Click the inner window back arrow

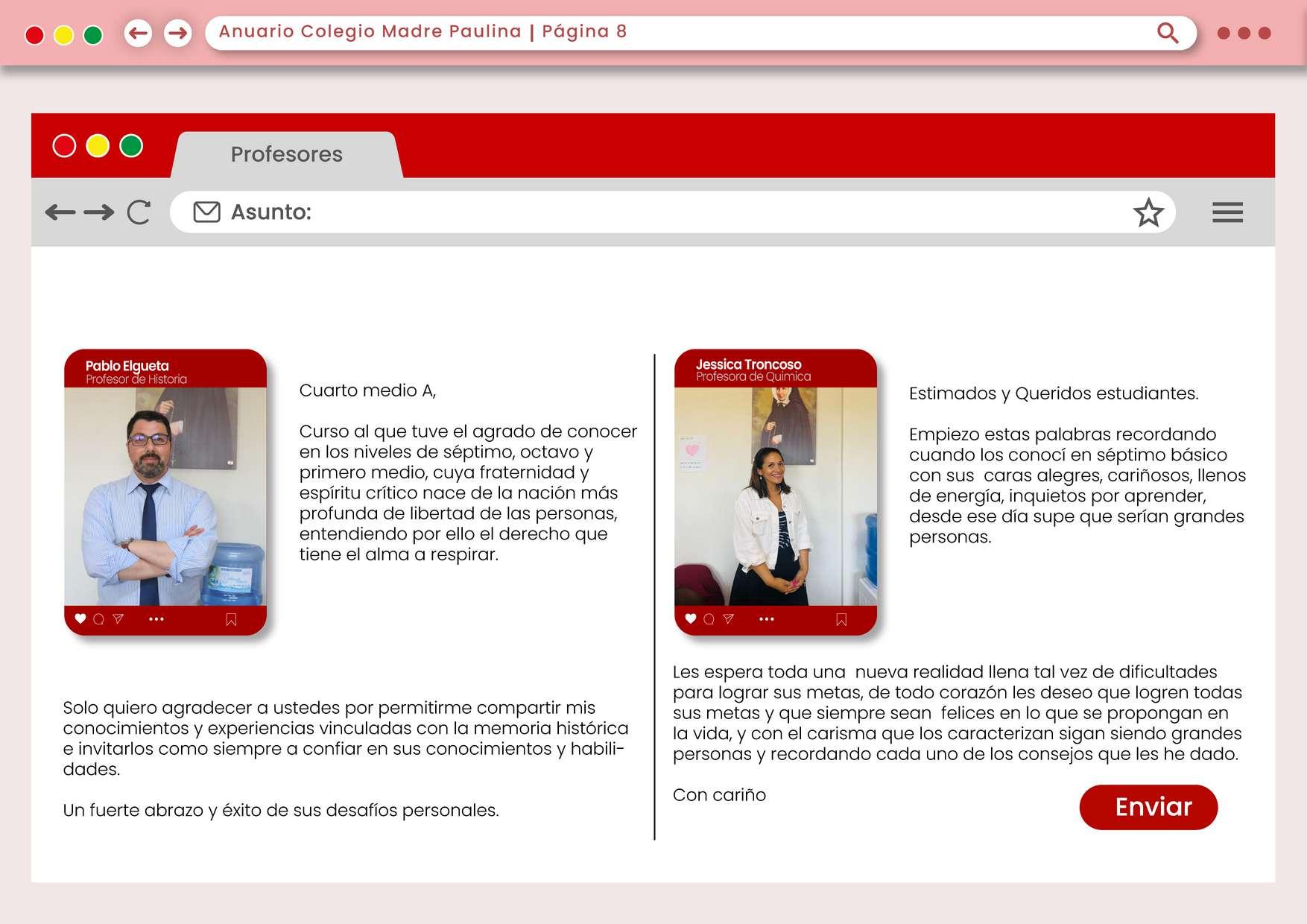(60, 212)
